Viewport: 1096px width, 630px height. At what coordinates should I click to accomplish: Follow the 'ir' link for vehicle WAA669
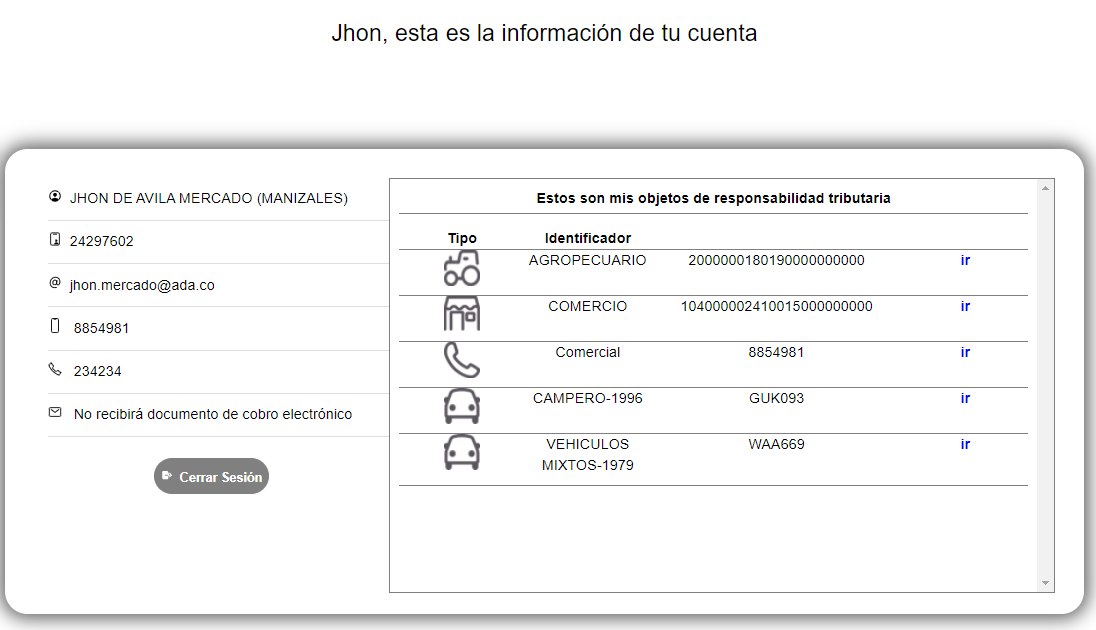965,444
